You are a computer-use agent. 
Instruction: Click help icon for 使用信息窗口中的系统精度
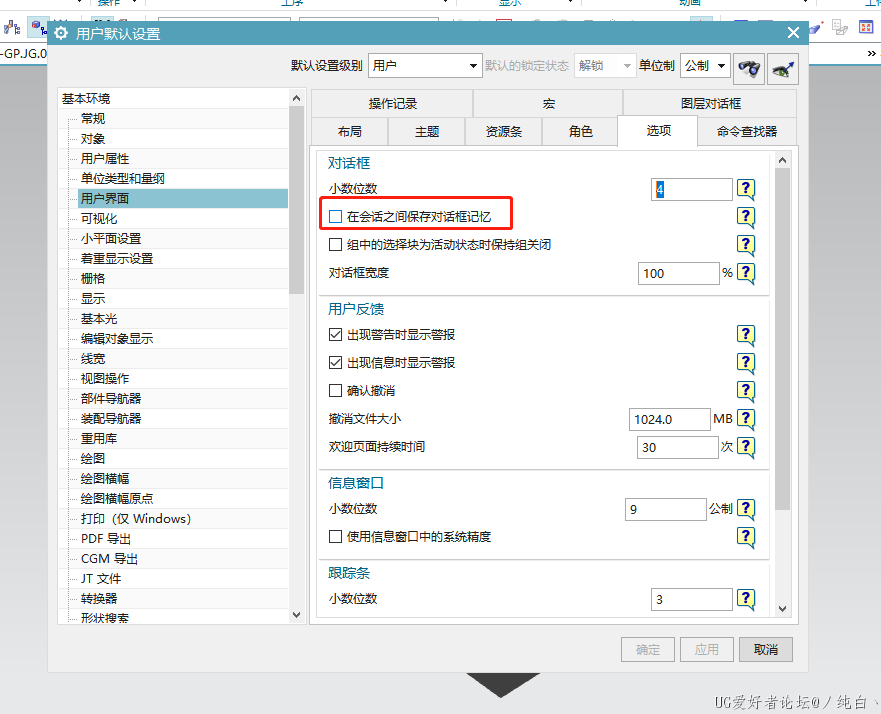tap(746, 538)
